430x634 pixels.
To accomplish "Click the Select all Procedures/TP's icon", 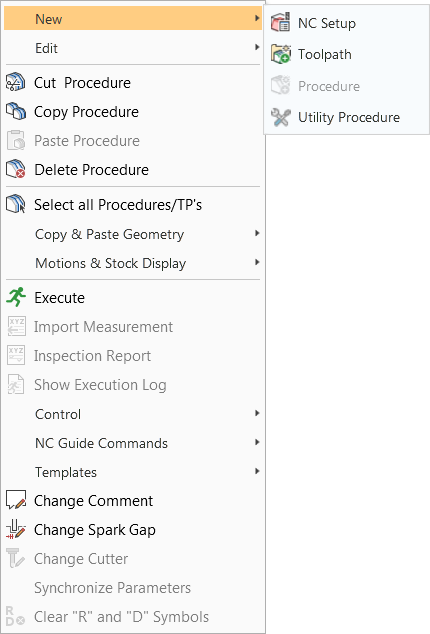I will pos(15,205).
